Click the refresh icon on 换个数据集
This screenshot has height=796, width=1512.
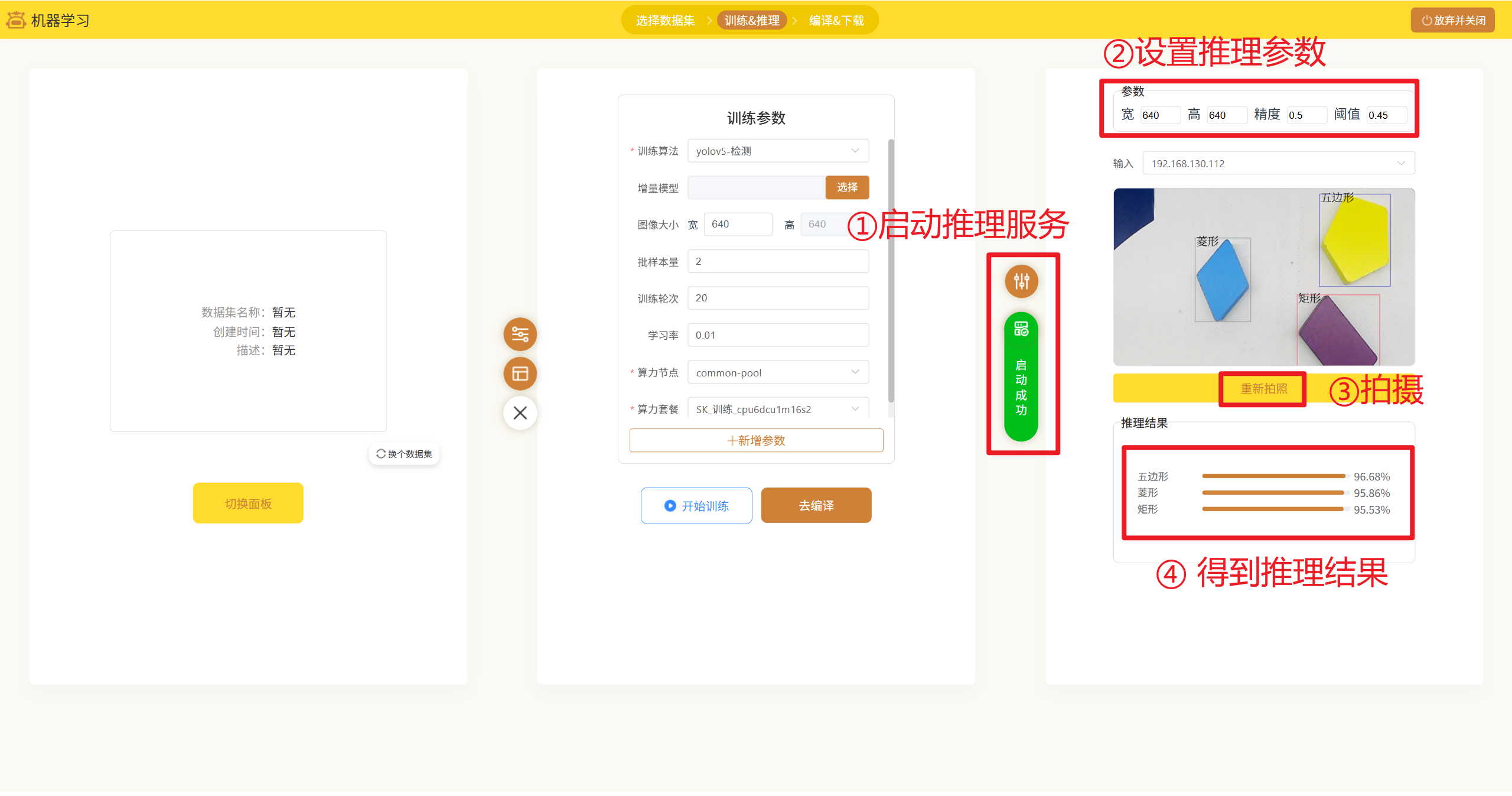381,454
